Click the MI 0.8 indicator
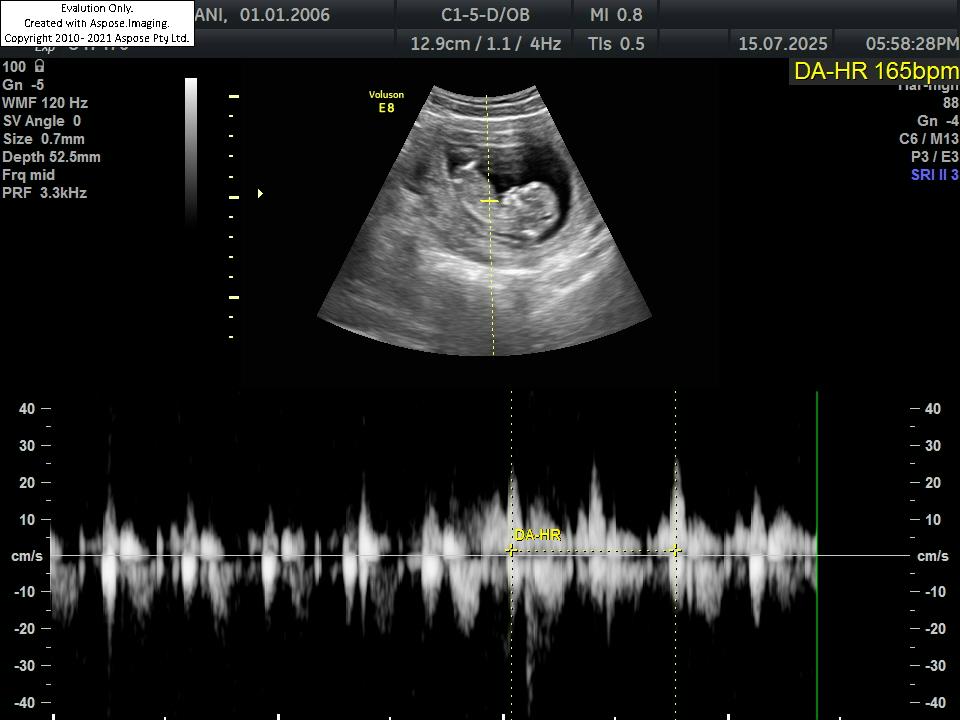Viewport: 960px width, 720px height. 616,15
